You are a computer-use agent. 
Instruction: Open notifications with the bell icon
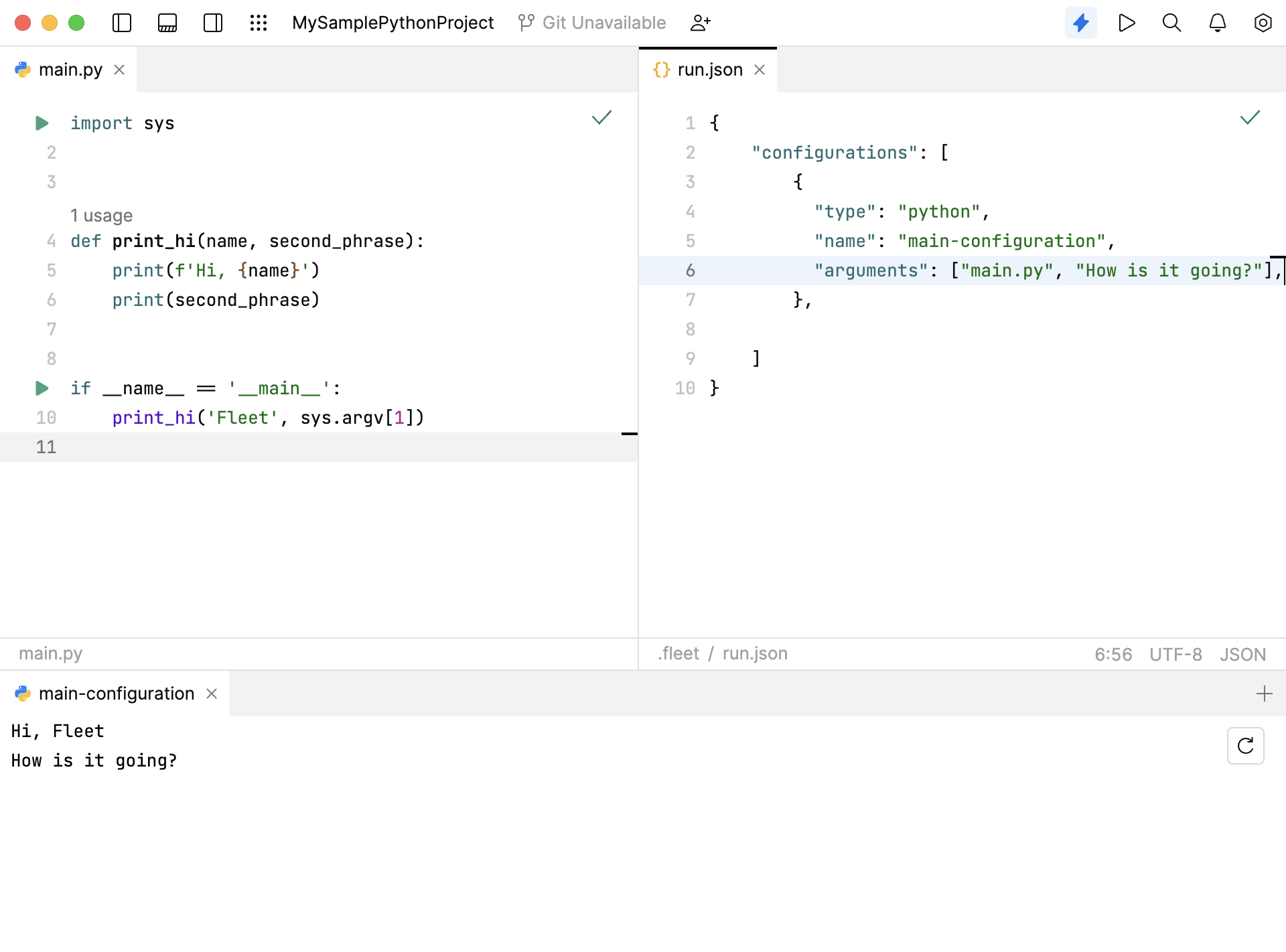[x=1217, y=22]
